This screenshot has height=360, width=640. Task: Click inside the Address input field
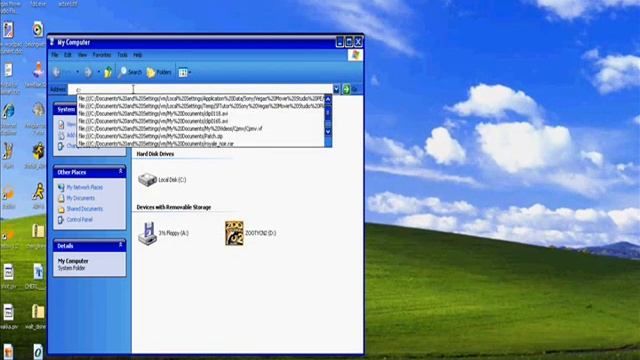200,89
